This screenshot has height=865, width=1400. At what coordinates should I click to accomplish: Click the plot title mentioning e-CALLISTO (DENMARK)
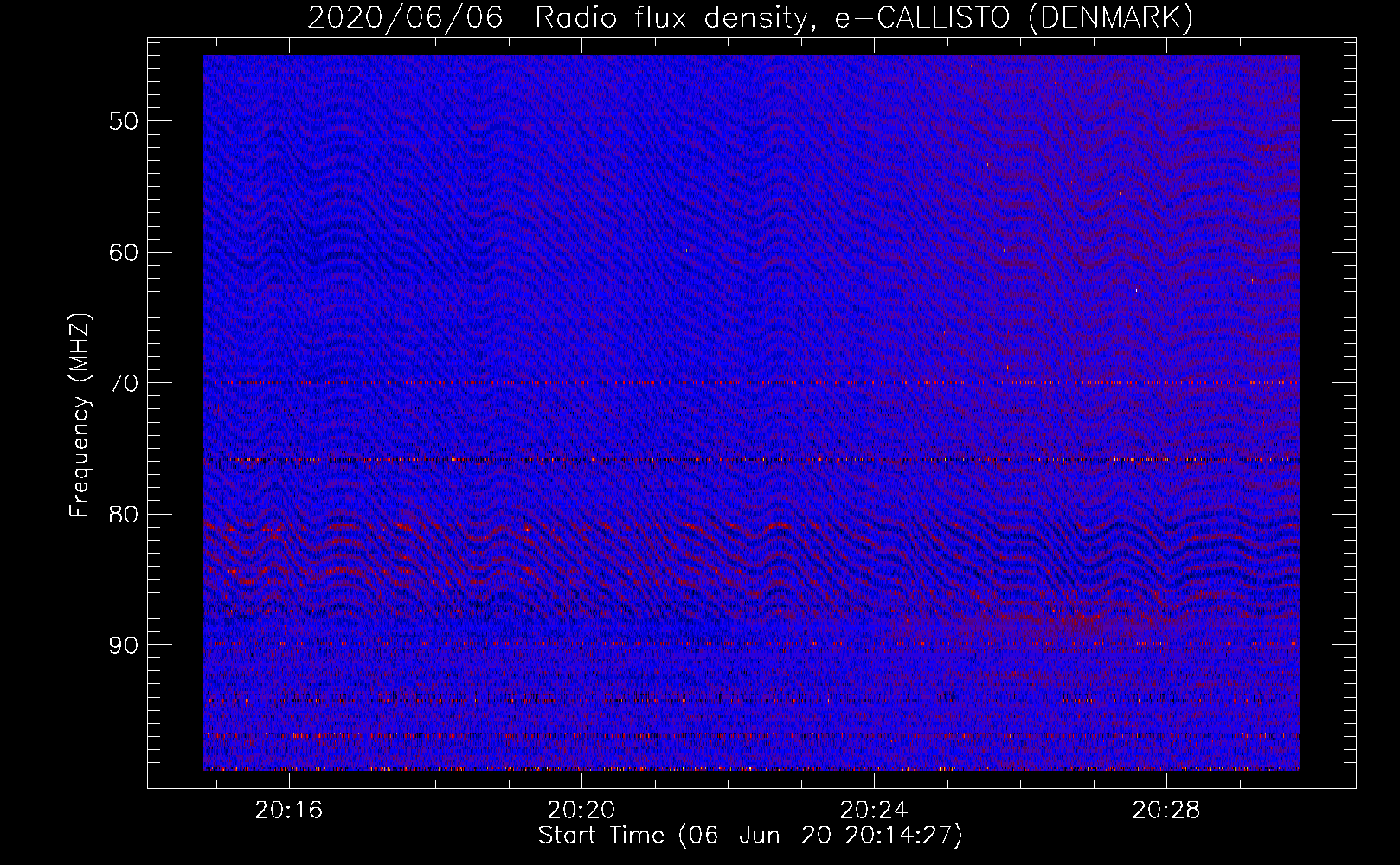coord(750,17)
